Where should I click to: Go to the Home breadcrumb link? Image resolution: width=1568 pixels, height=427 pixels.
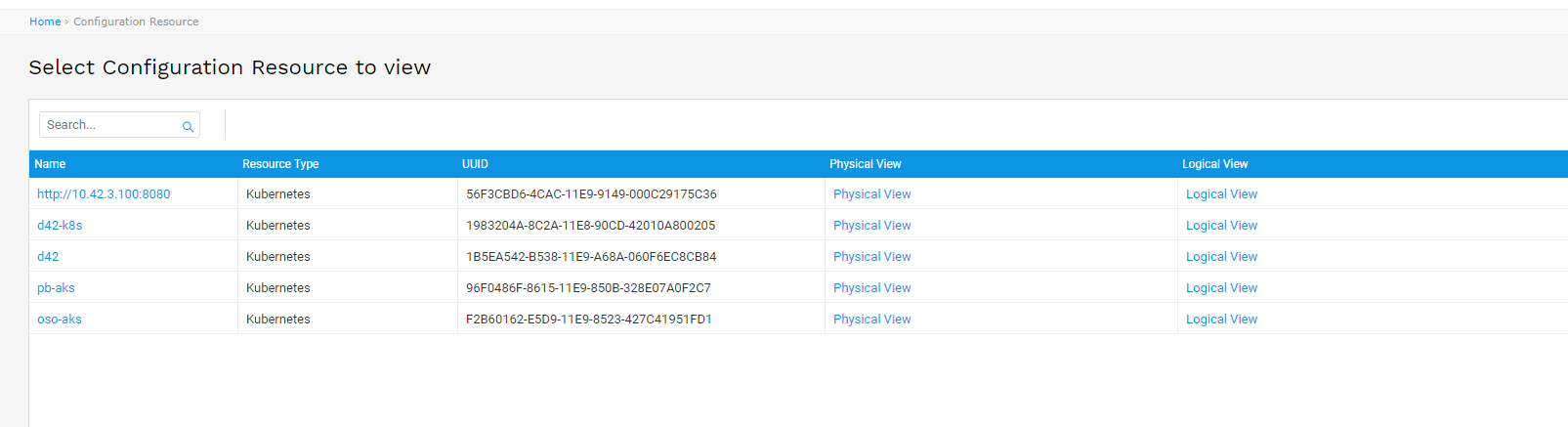click(45, 21)
